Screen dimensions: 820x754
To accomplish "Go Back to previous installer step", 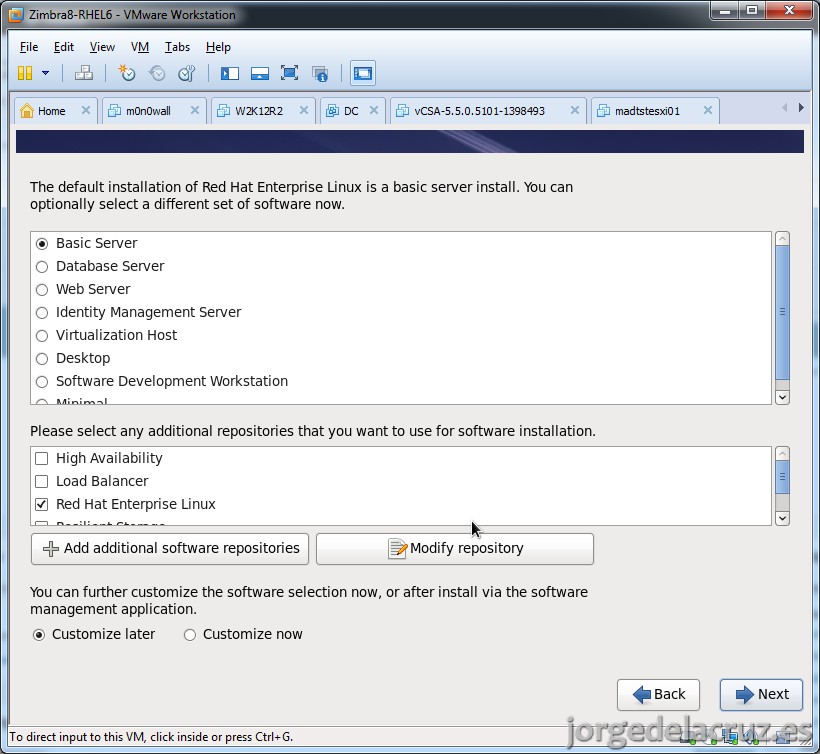I will tap(658, 694).
